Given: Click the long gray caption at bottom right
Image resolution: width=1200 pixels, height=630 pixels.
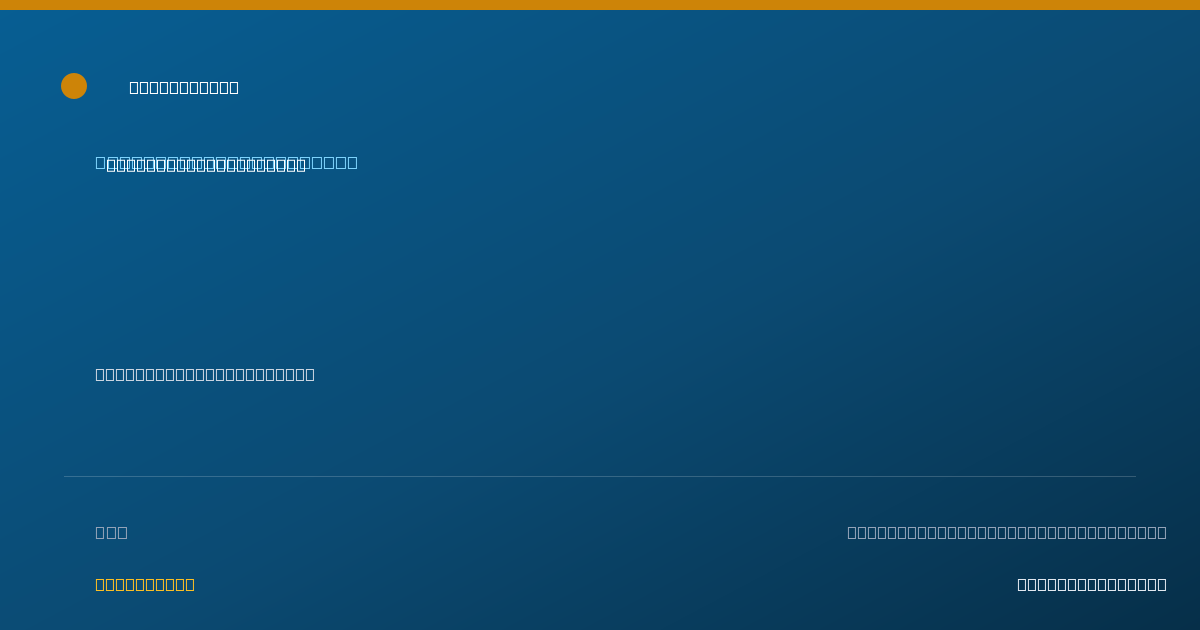Looking at the screenshot, I should (x=1007, y=532).
